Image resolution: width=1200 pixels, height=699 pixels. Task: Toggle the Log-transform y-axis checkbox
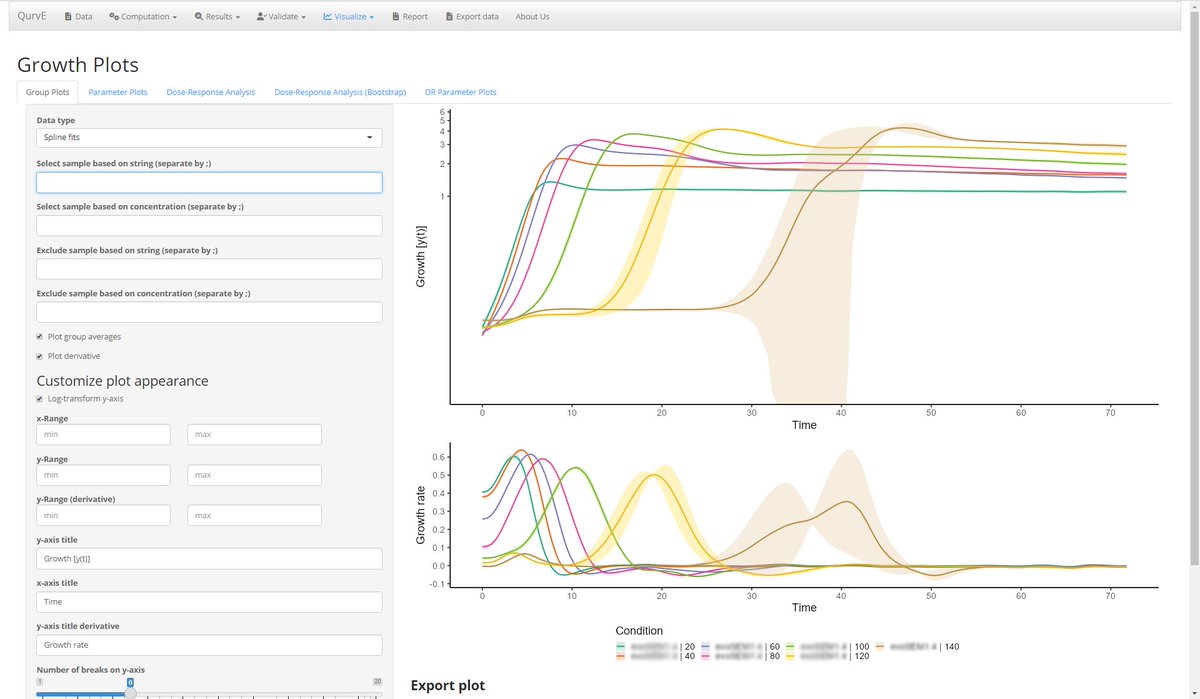click(40, 399)
